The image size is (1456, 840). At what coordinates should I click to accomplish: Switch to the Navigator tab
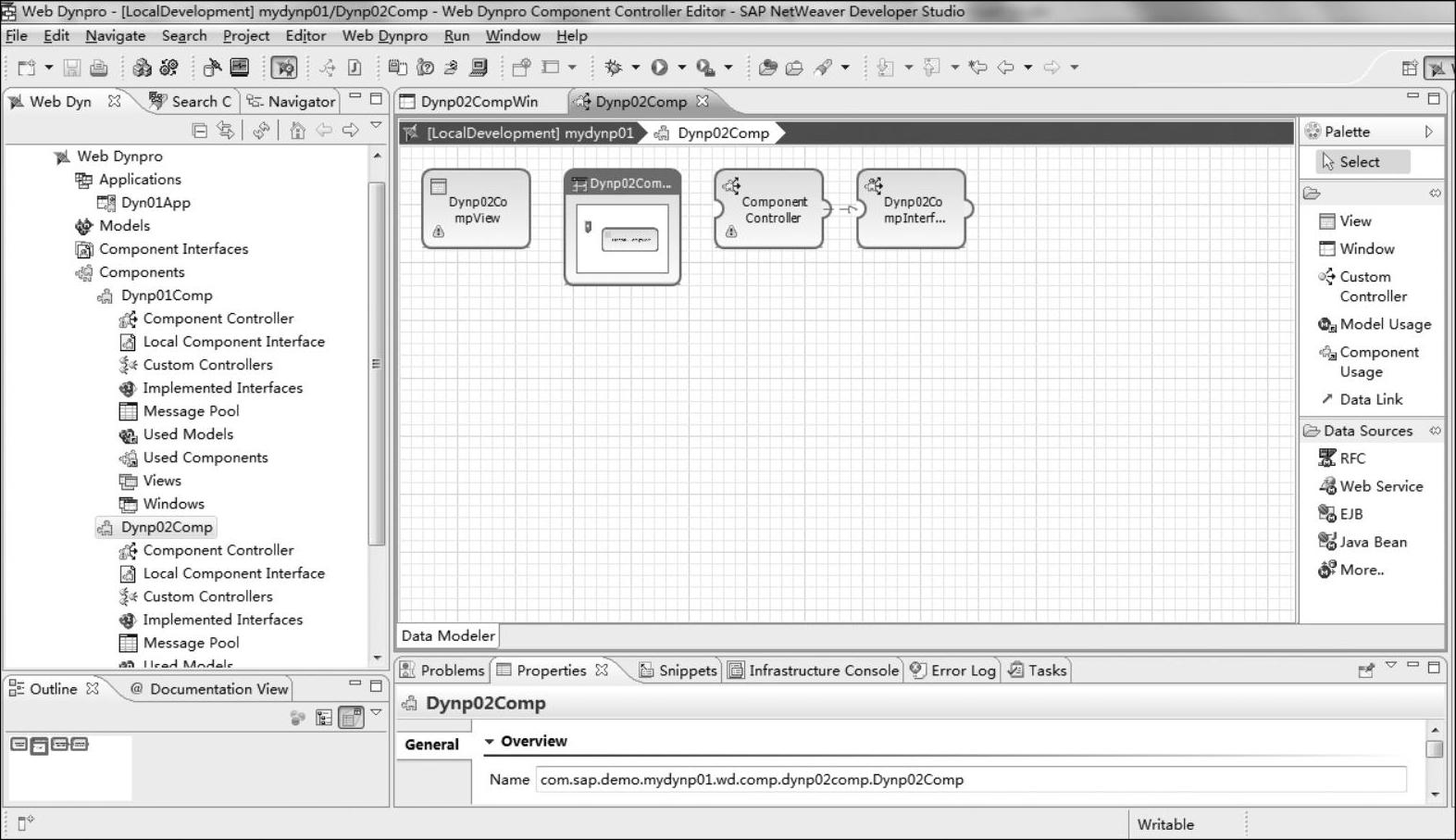(x=291, y=102)
